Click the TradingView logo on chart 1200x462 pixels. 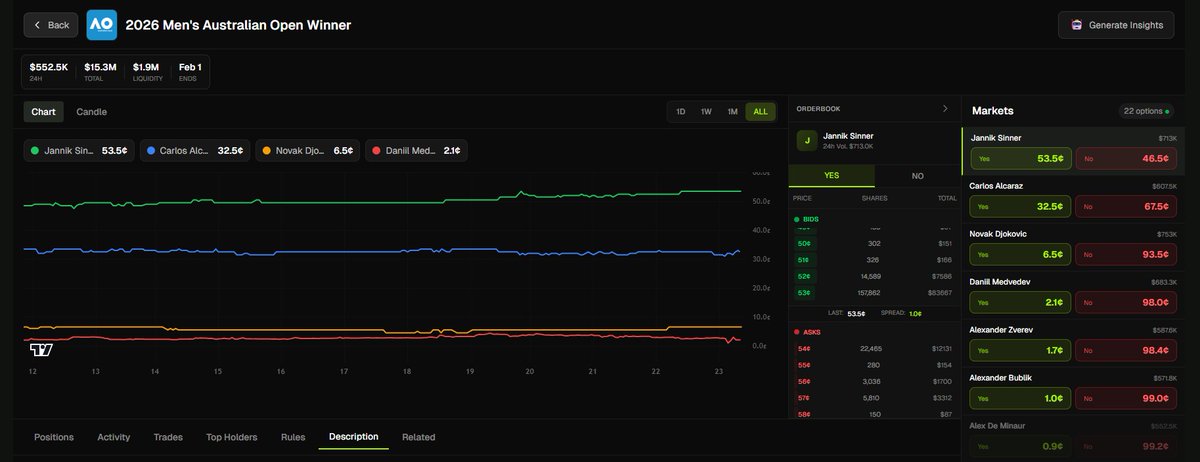pos(41,350)
